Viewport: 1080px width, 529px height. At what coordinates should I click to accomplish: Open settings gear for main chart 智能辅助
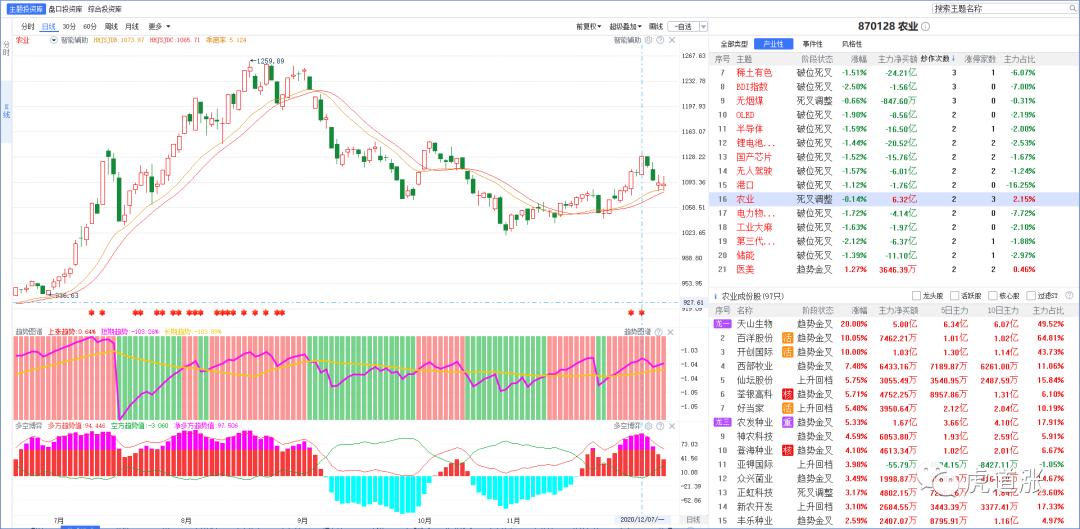648,40
